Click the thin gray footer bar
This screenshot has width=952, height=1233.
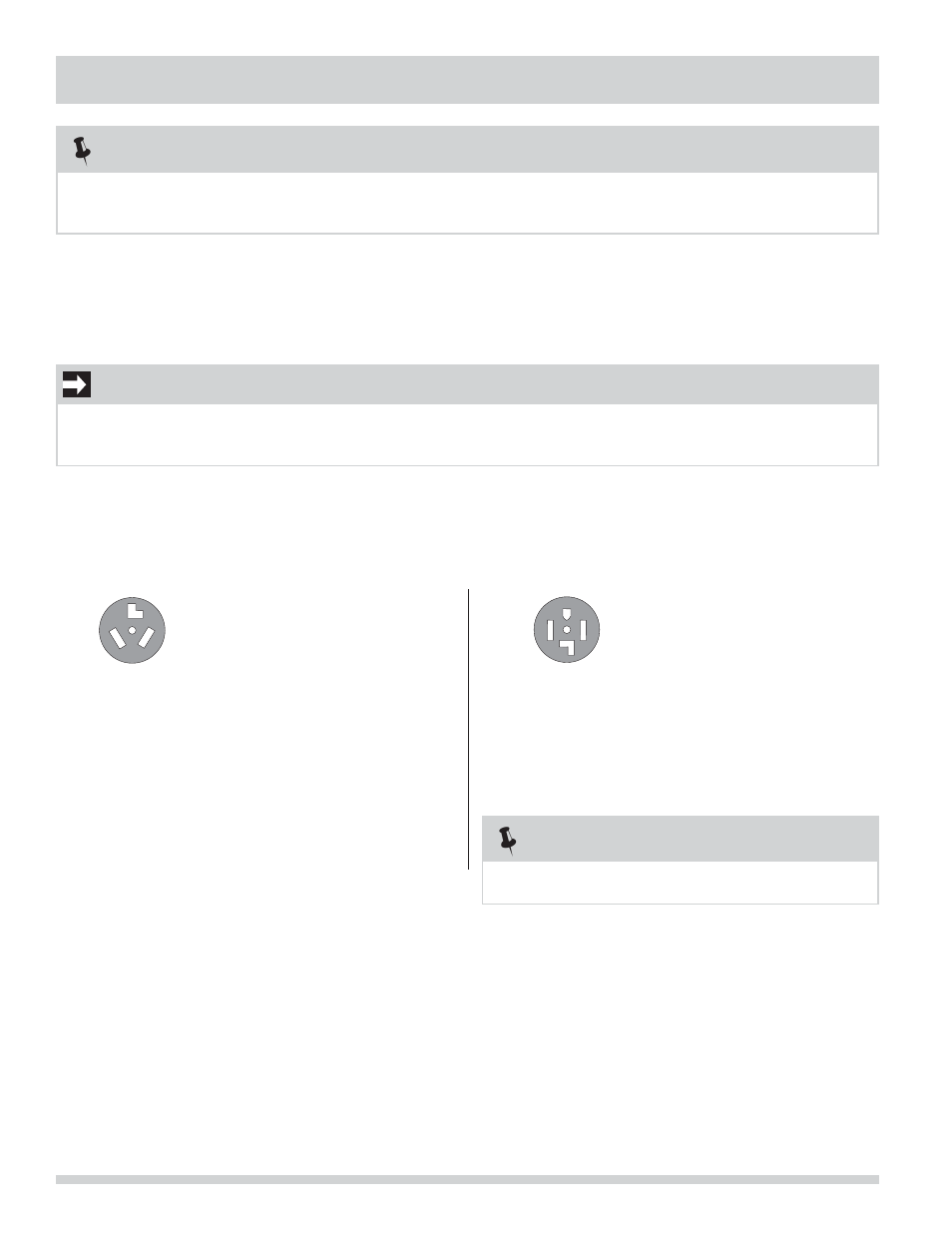pos(467,1179)
